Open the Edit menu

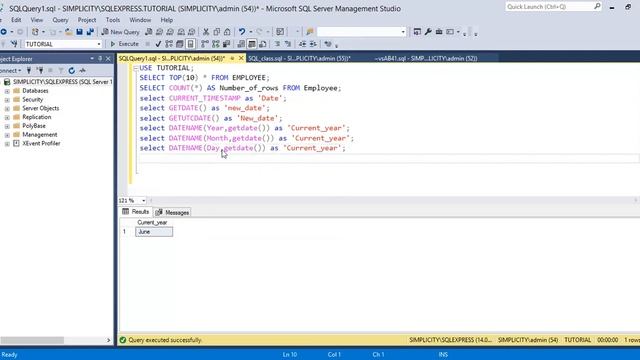tap(16, 20)
